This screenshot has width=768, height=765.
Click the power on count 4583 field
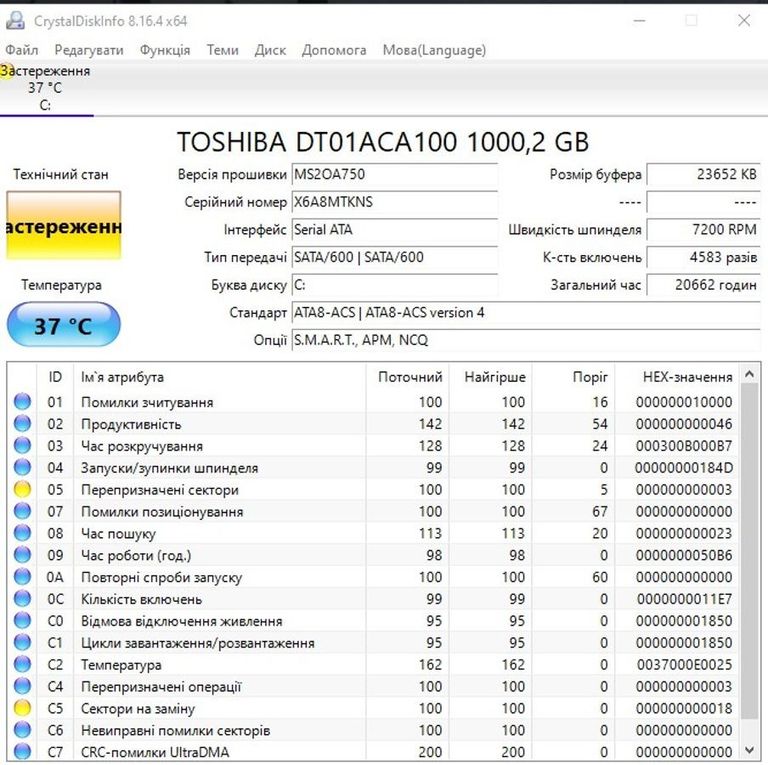pyautogui.click(x=703, y=257)
